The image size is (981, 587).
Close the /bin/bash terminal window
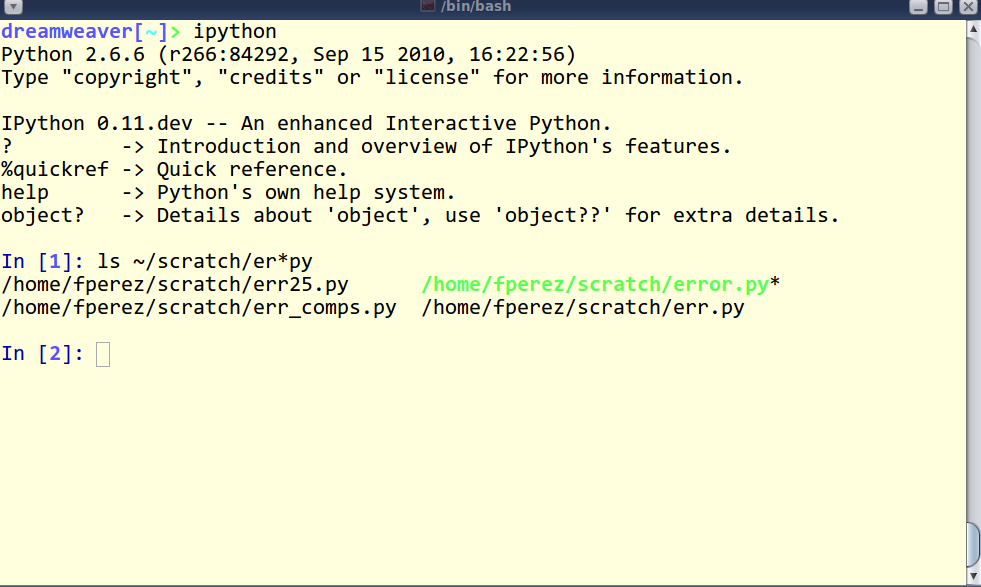click(968, 7)
